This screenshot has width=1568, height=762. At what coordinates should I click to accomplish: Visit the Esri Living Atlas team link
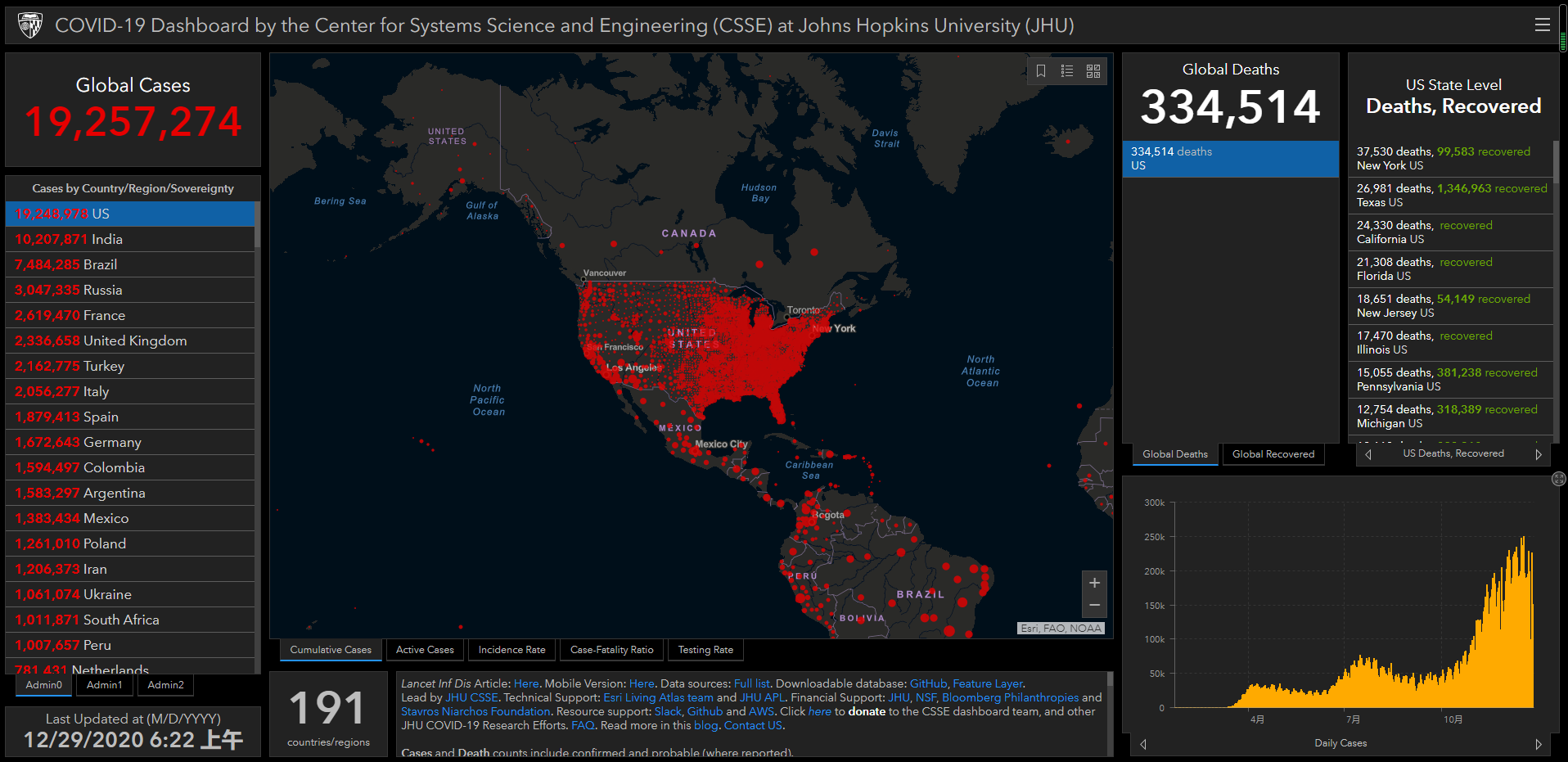pyautogui.click(x=658, y=697)
